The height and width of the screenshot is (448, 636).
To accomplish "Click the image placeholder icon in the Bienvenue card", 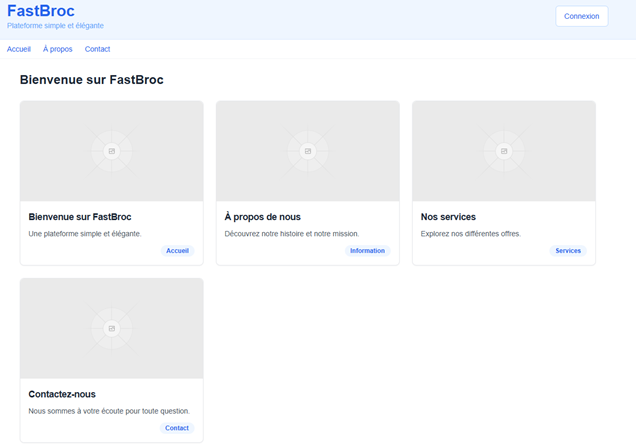I will 112,151.
